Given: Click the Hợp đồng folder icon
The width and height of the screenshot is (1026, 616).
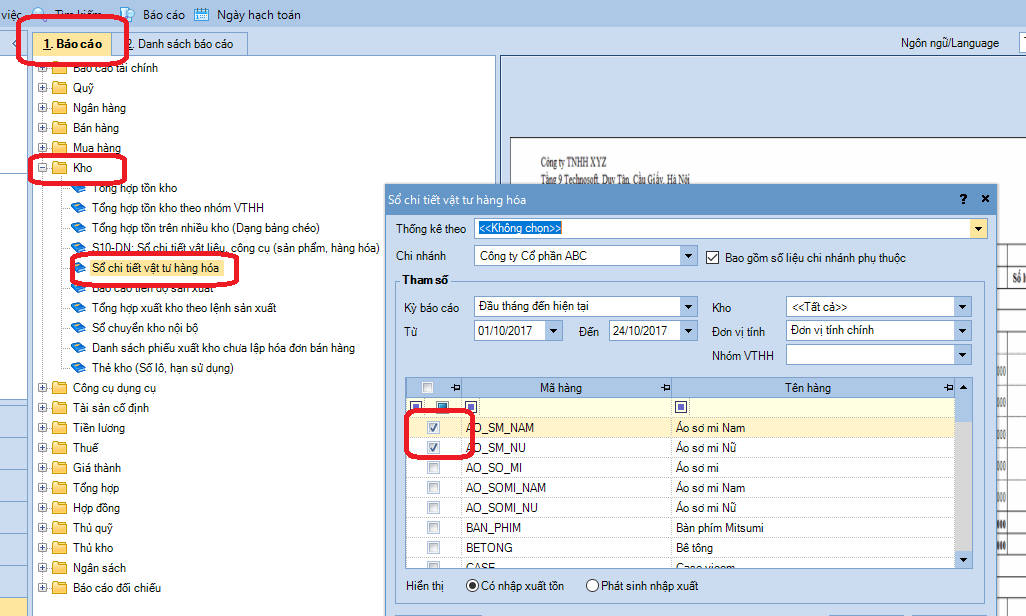Looking at the screenshot, I should click(60, 507).
